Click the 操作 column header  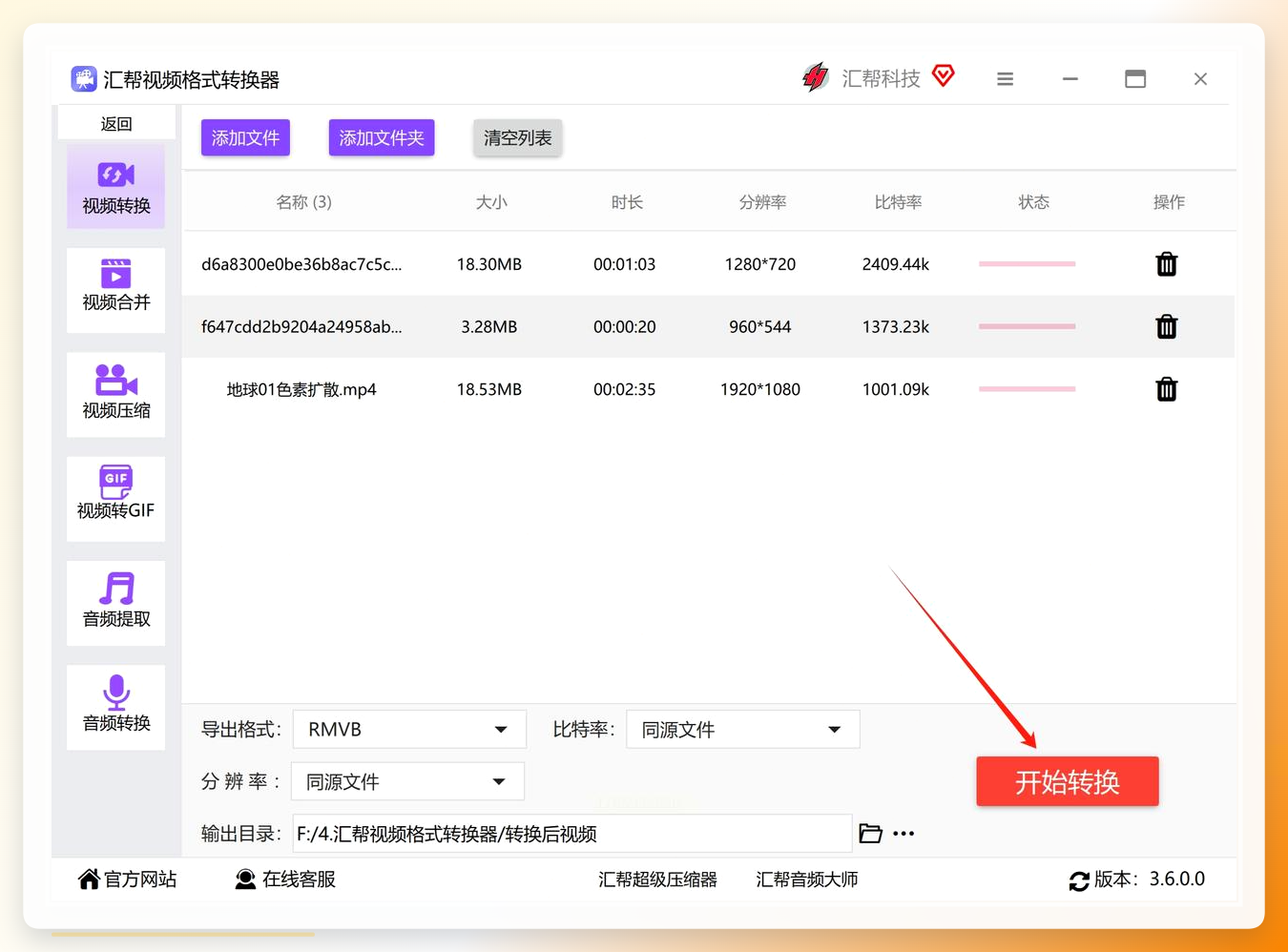click(1169, 202)
